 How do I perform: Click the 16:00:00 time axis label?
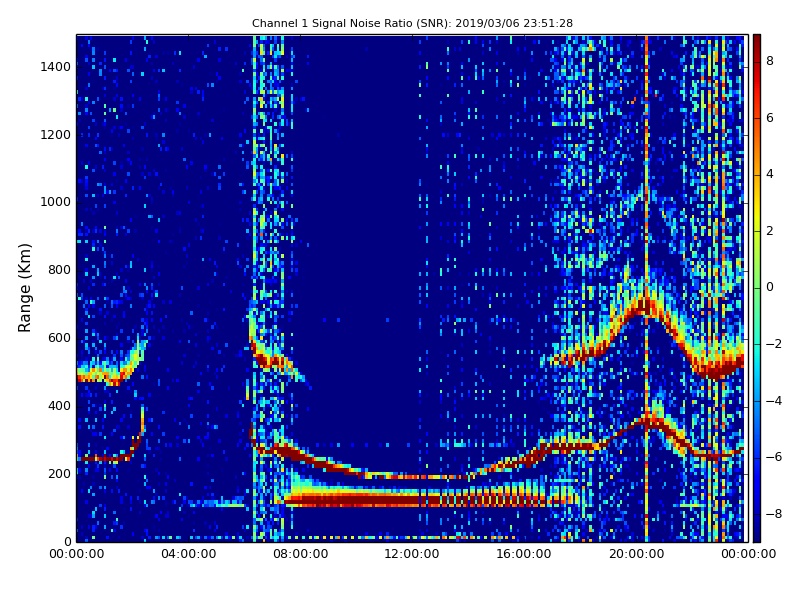pos(523,554)
